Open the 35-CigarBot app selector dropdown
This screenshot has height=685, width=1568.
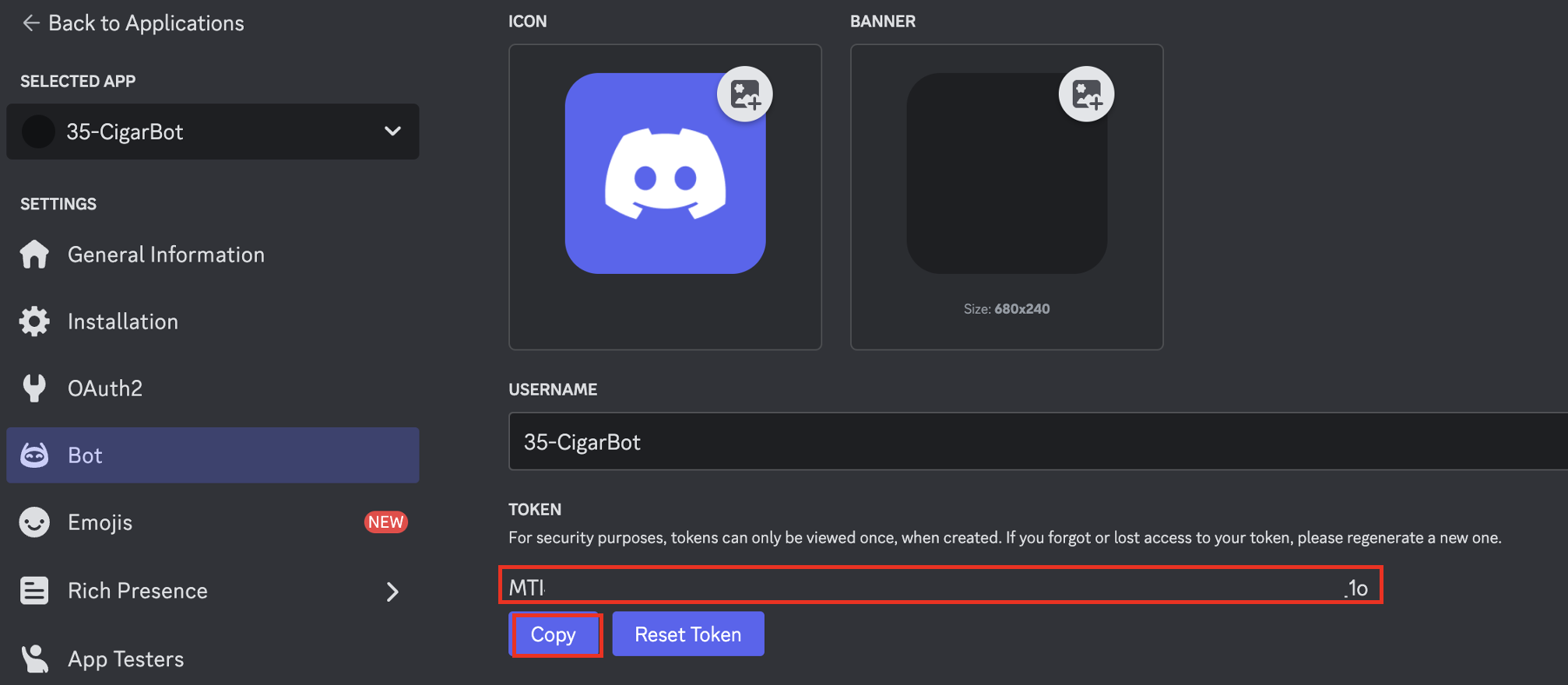[213, 132]
